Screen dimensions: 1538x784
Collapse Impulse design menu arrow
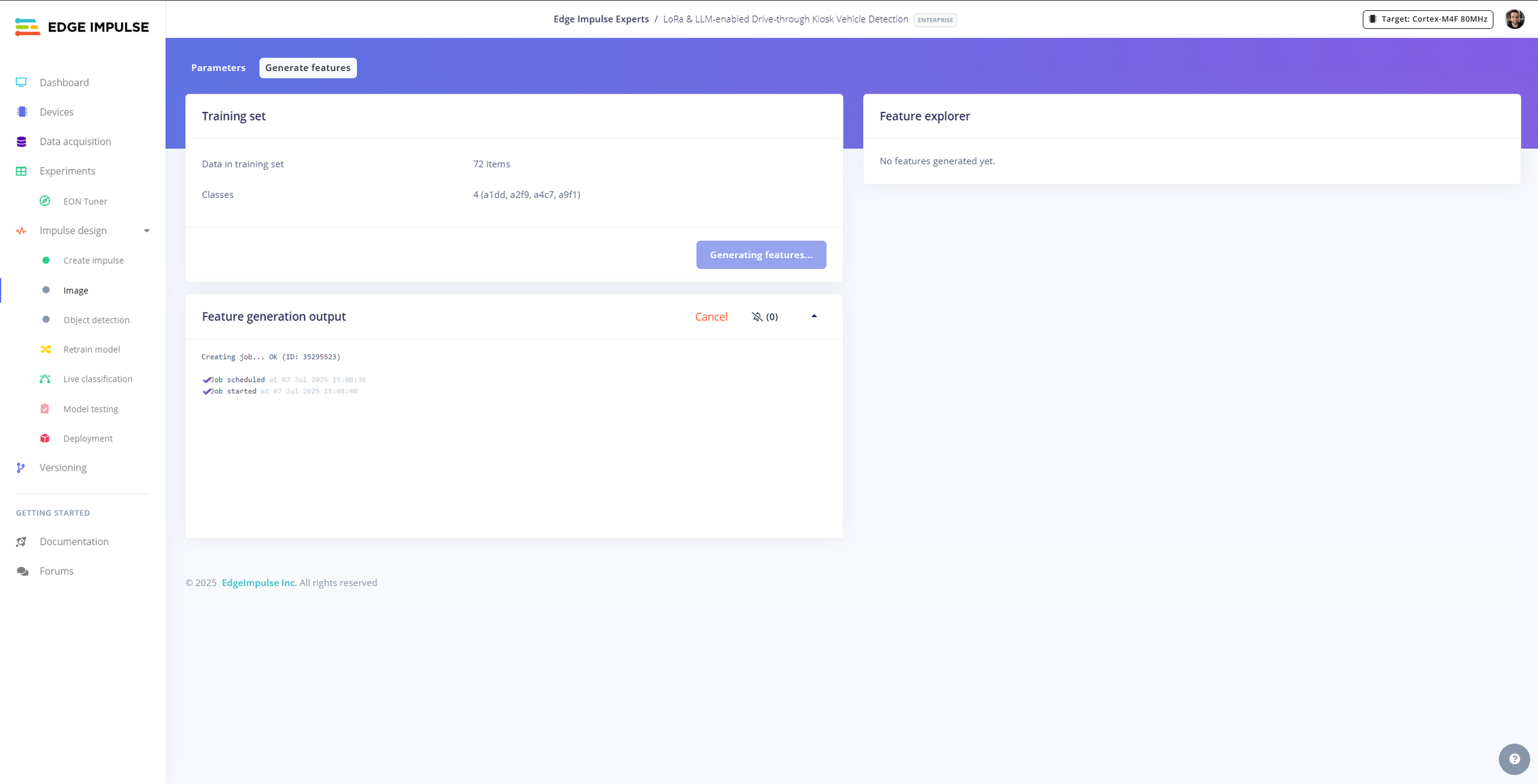point(147,231)
